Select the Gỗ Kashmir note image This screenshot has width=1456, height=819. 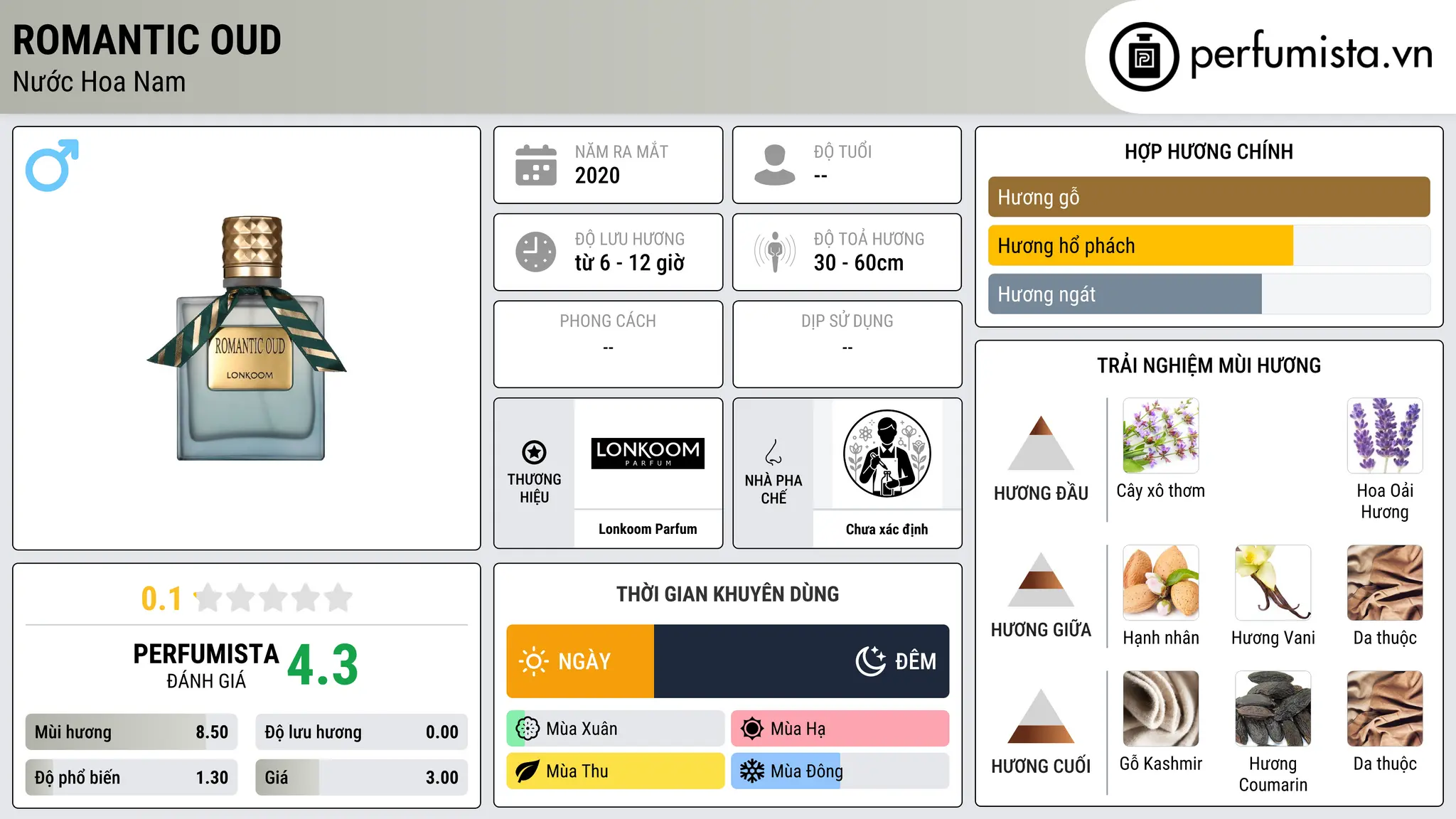tap(1161, 709)
